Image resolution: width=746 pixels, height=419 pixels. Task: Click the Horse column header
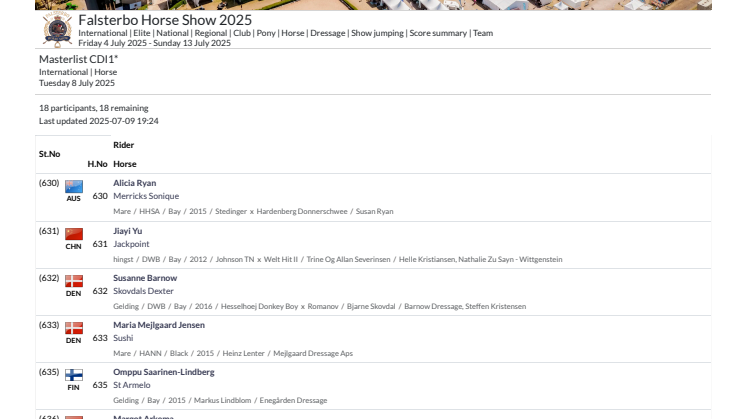[x=125, y=164]
